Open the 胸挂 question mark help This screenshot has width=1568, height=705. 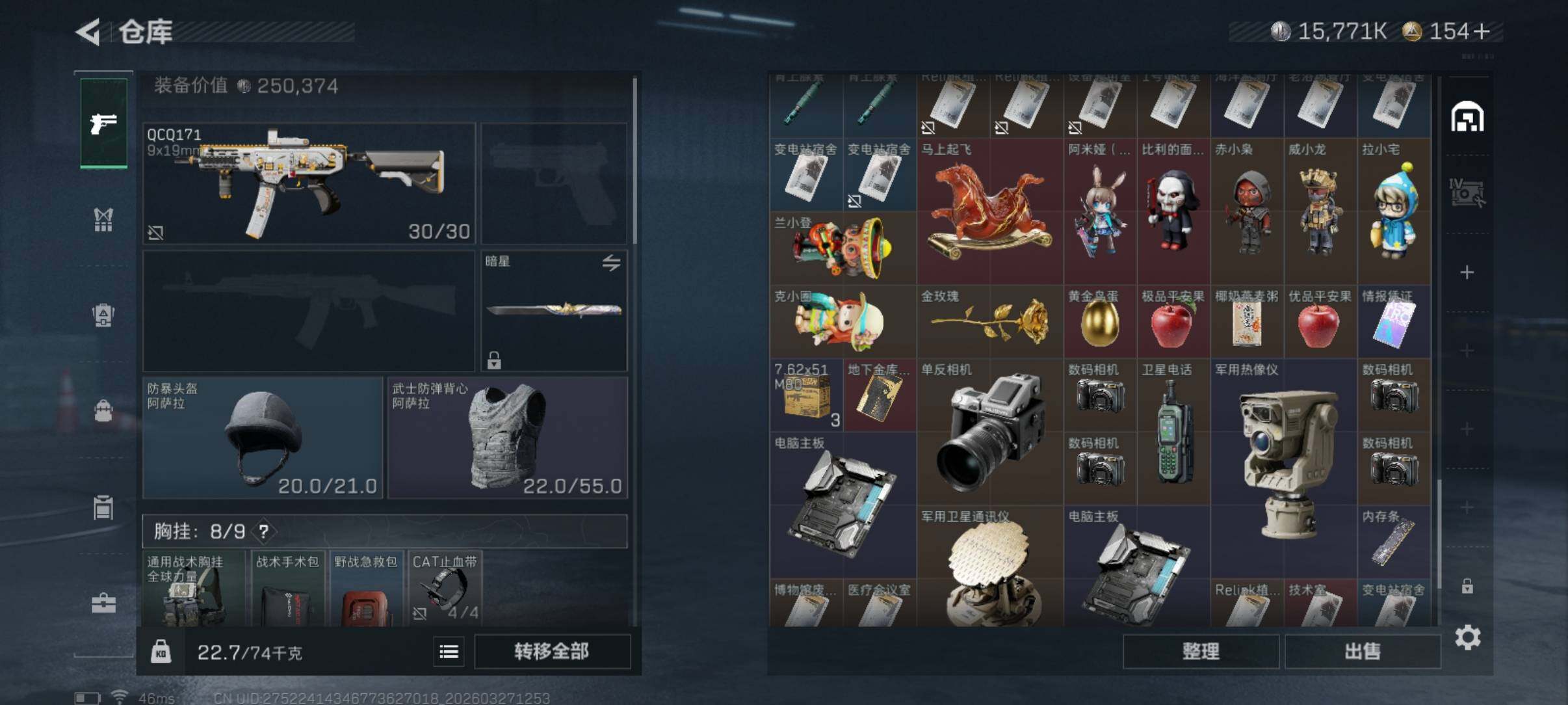263,531
